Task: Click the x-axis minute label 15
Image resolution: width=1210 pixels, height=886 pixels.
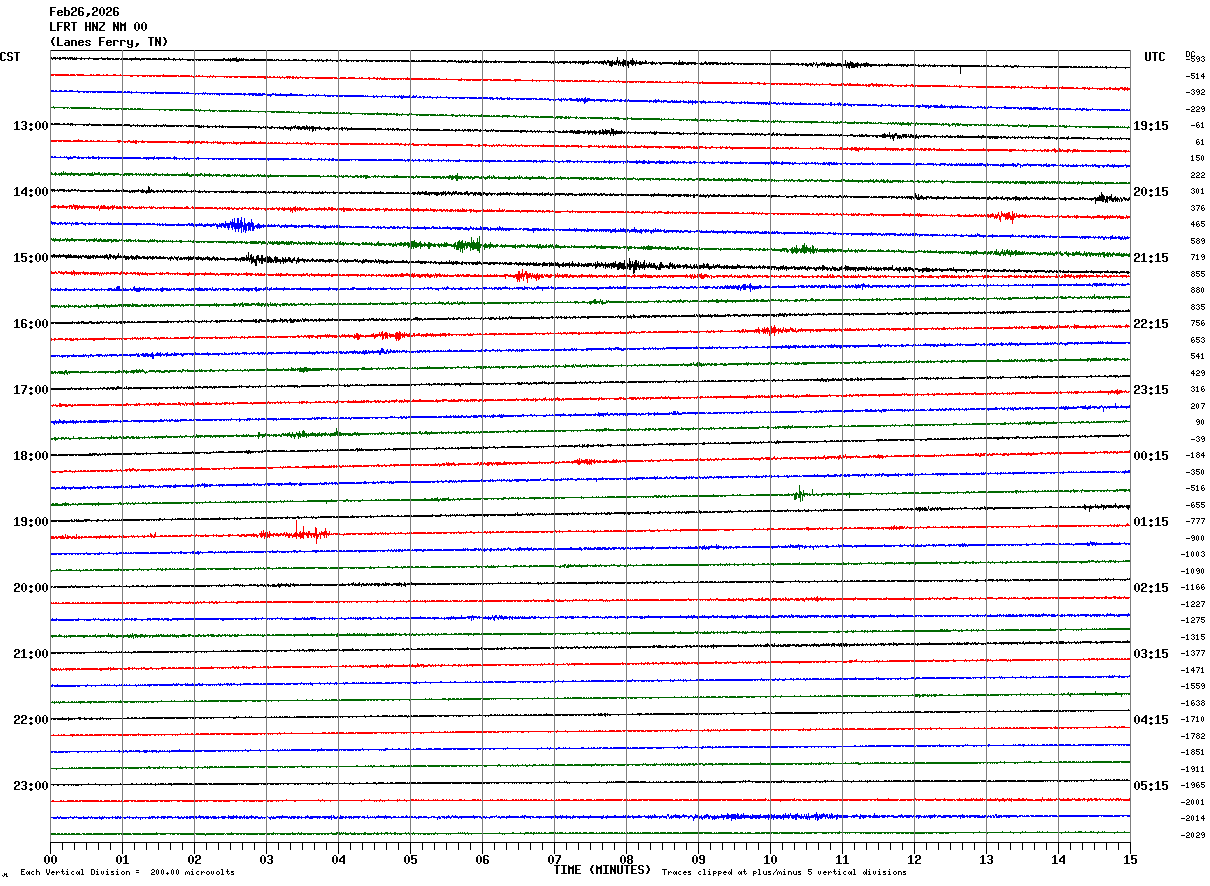Action: click(x=1130, y=859)
